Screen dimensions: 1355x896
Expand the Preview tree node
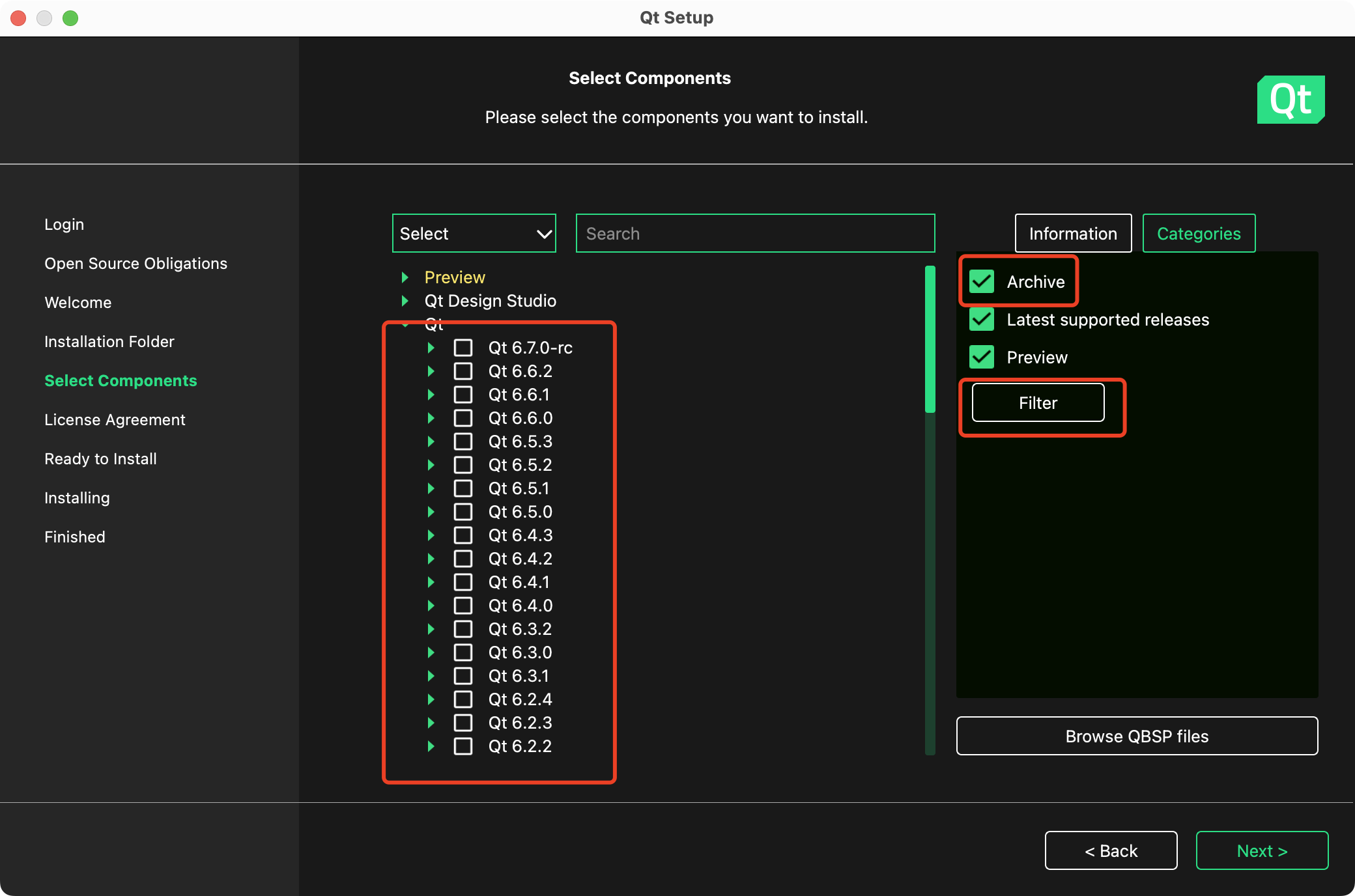[405, 277]
